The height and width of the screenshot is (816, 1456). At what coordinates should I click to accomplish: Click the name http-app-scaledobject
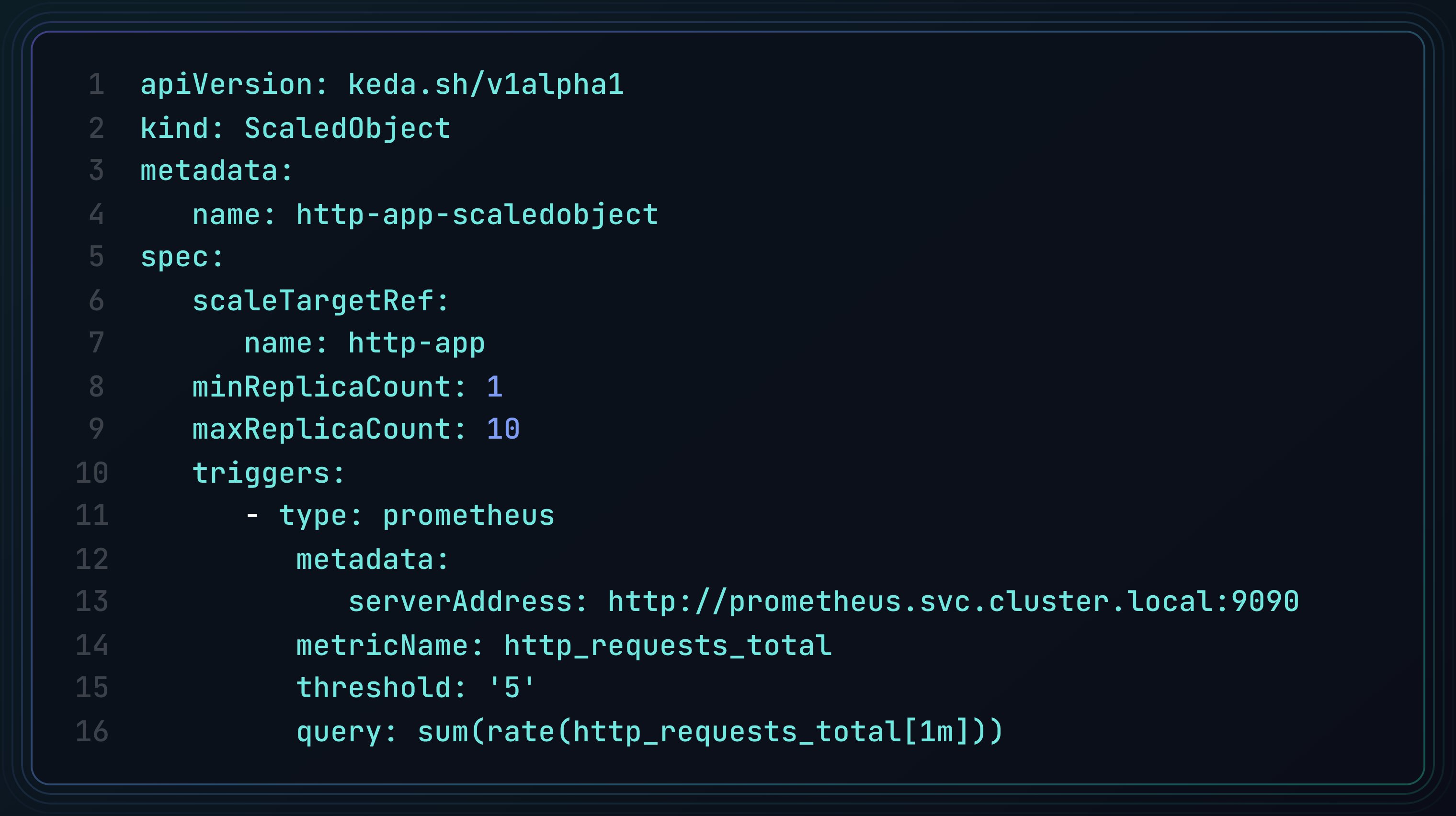(x=477, y=215)
